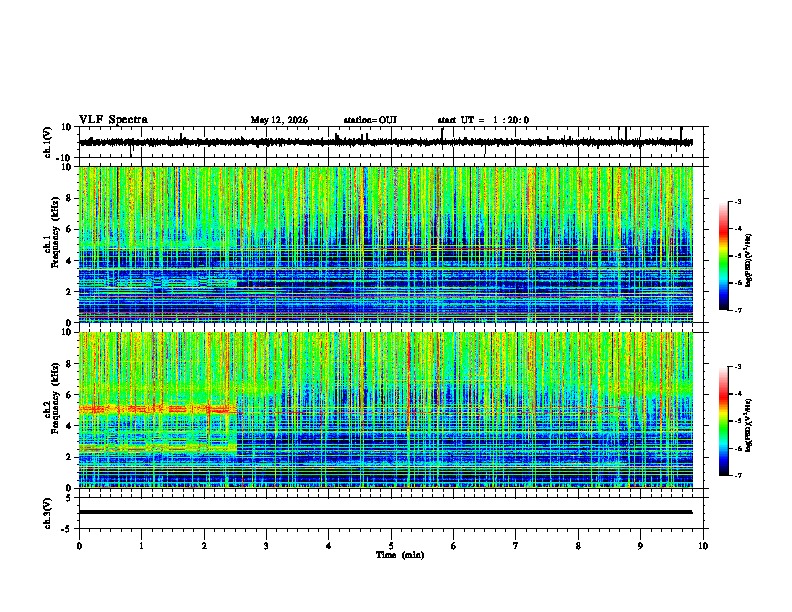Click the -7 label on ch.2 color bar
This screenshot has height=612, width=792.
(x=737, y=475)
